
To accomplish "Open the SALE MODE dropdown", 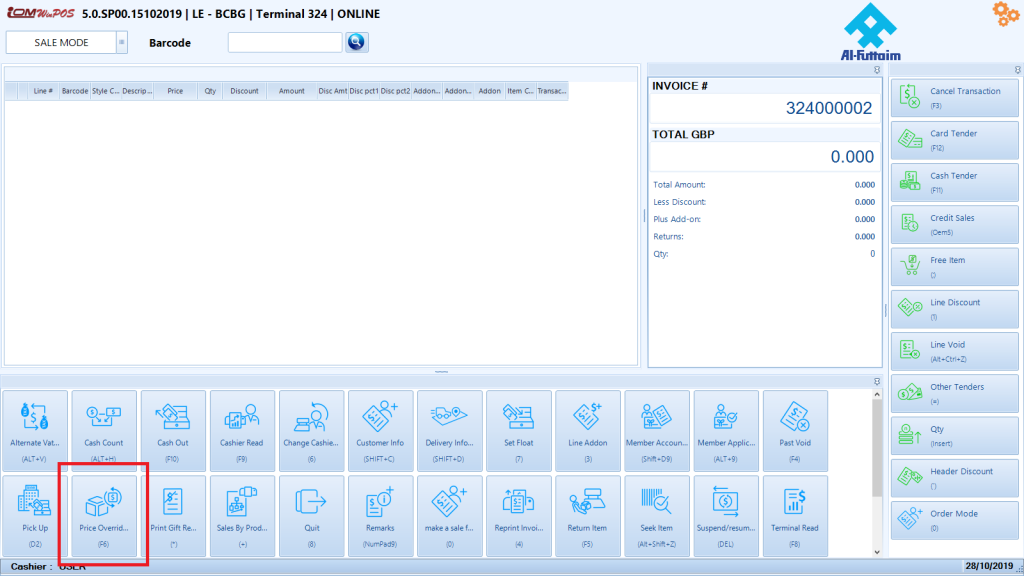I will pos(122,42).
